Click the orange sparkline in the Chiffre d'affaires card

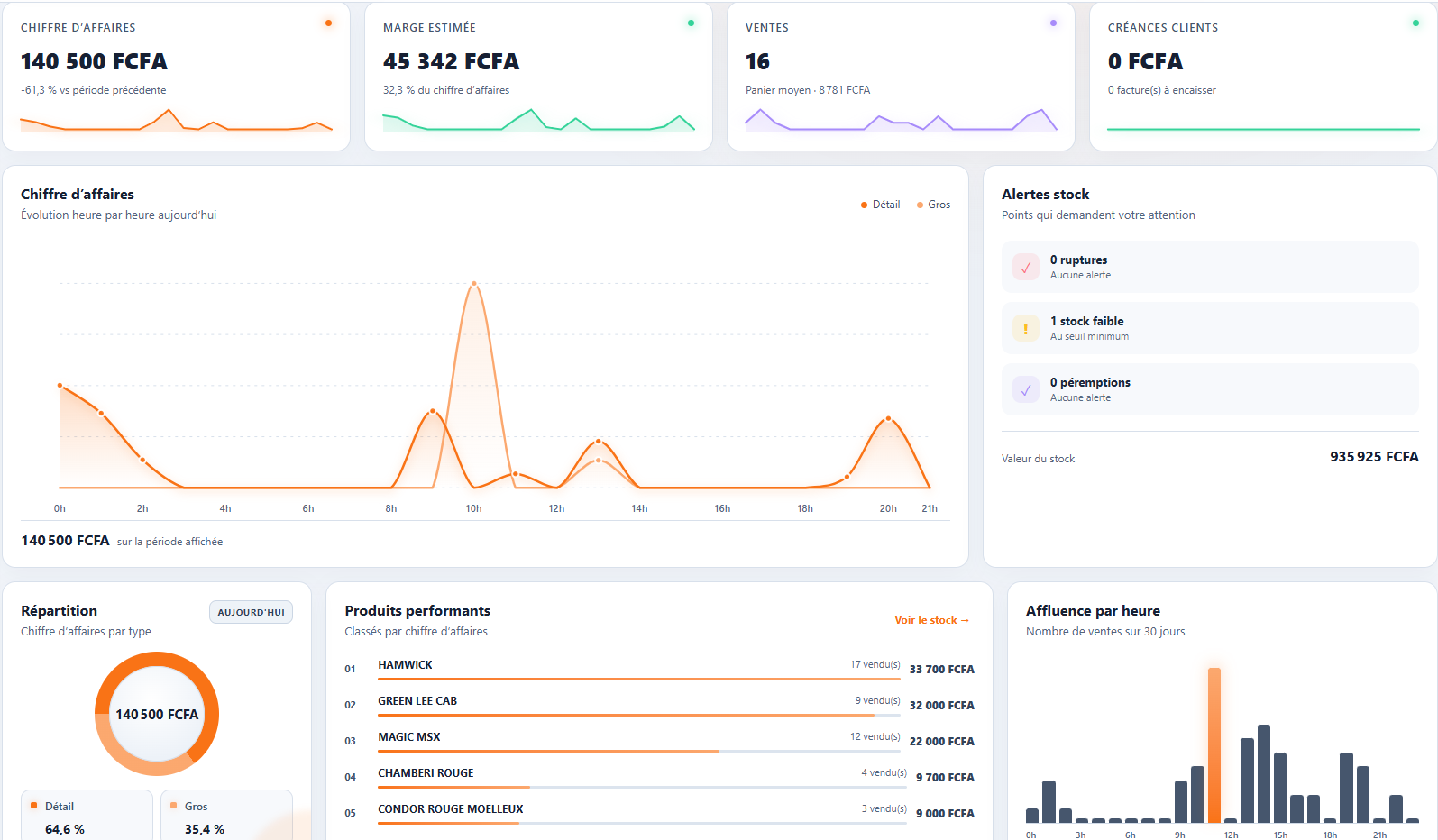click(x=176, y=121)
